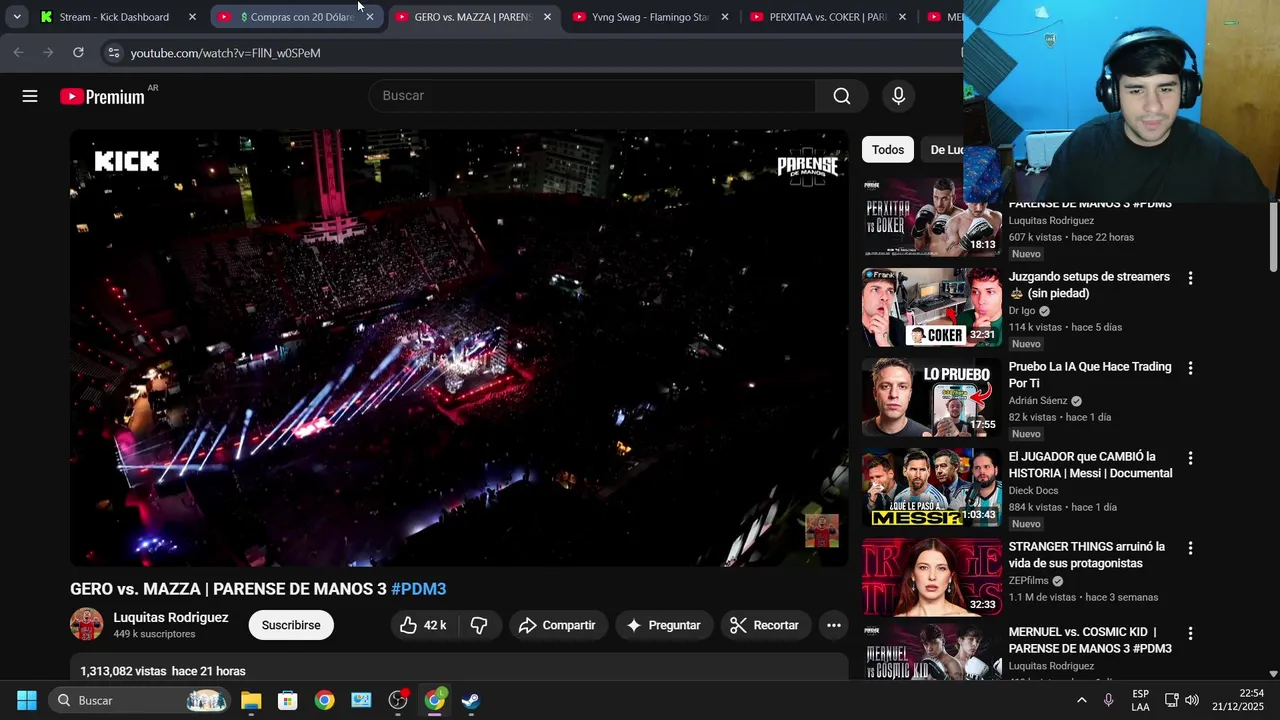Close the PERXITAA vs. COKER tab

902,17
